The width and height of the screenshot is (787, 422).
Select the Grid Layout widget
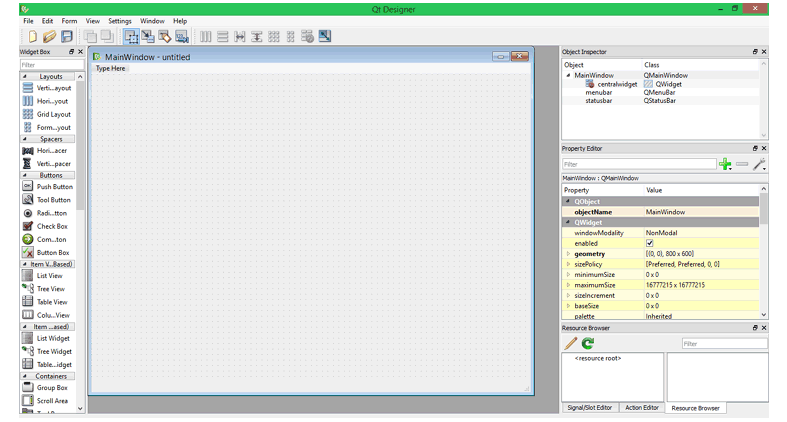(48, 114)
